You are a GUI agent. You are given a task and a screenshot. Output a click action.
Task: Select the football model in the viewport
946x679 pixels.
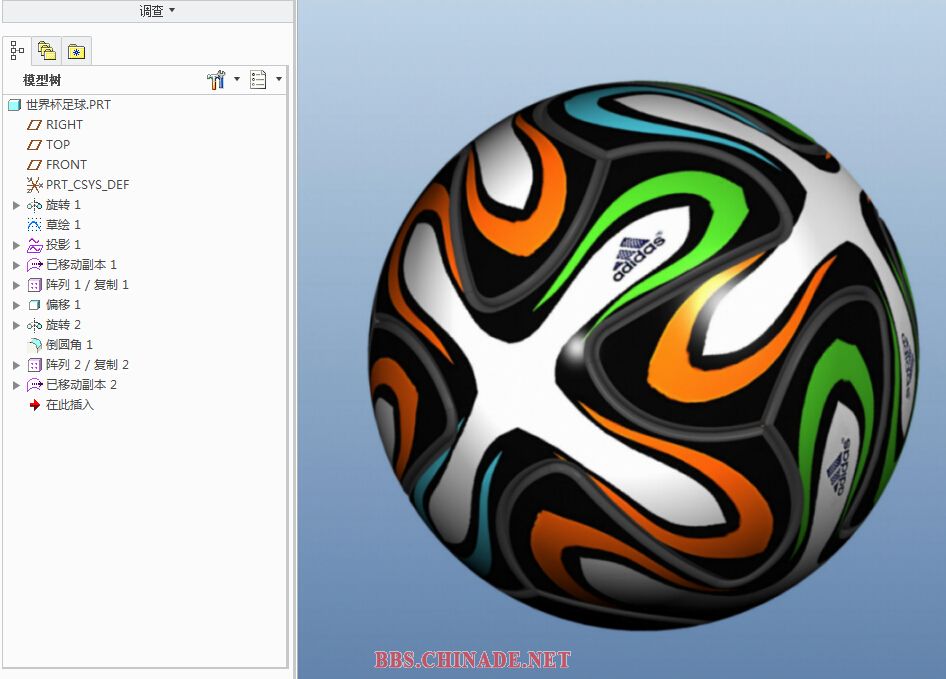click(644, 356)
